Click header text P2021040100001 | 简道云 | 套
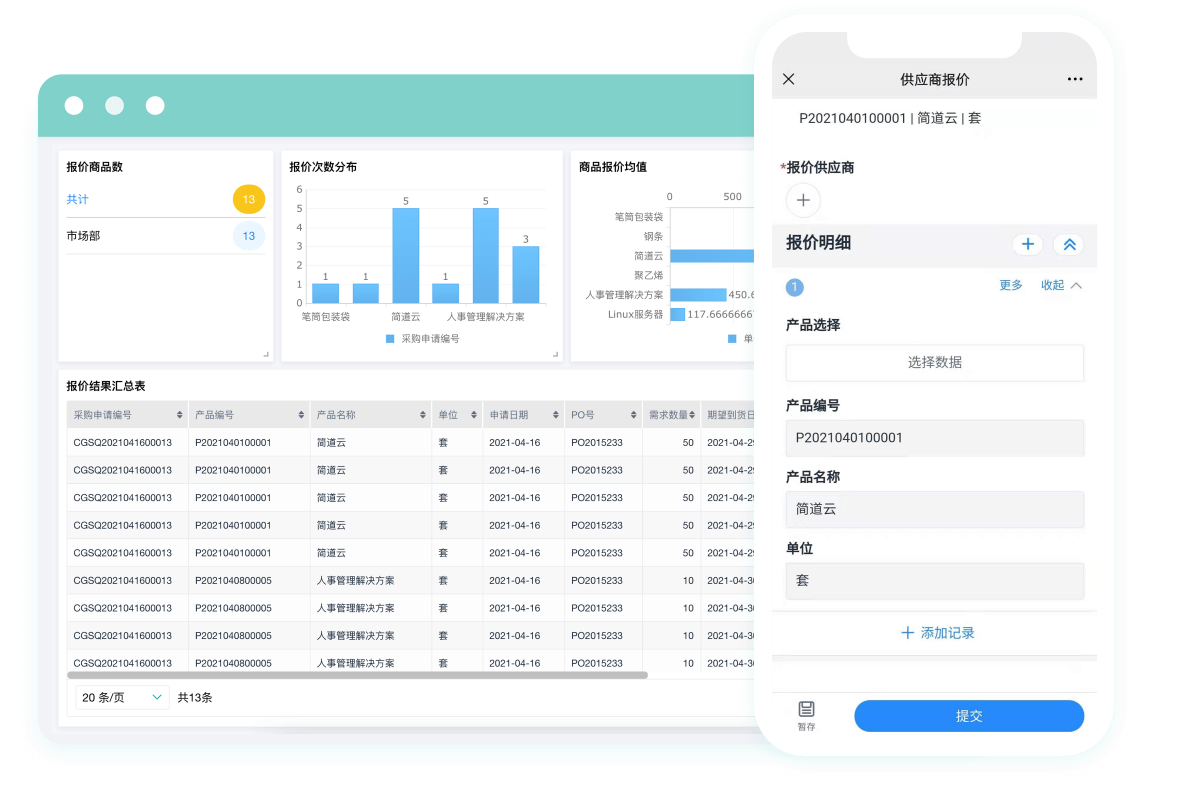The image size is (1184, 792). tap(890, 118)
